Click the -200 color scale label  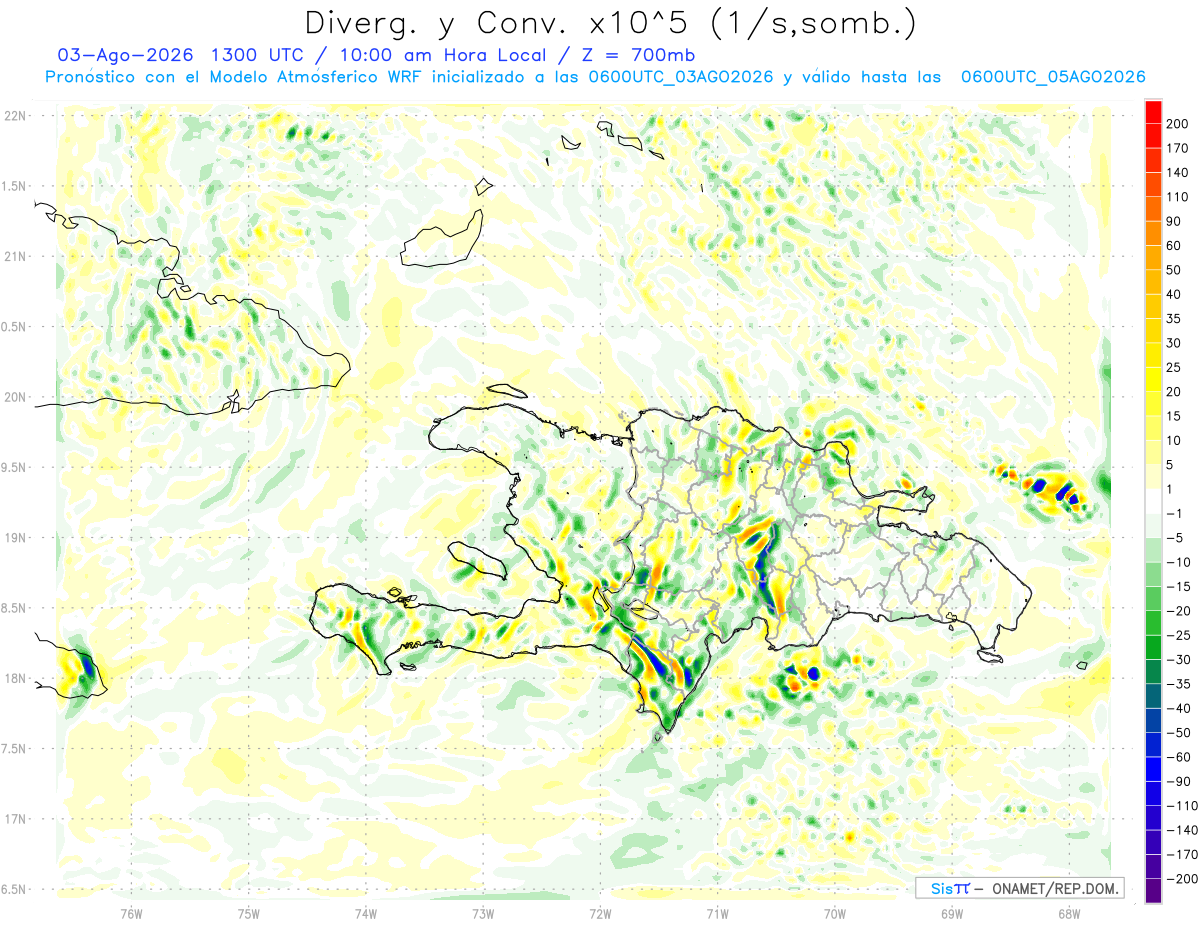1181,879
